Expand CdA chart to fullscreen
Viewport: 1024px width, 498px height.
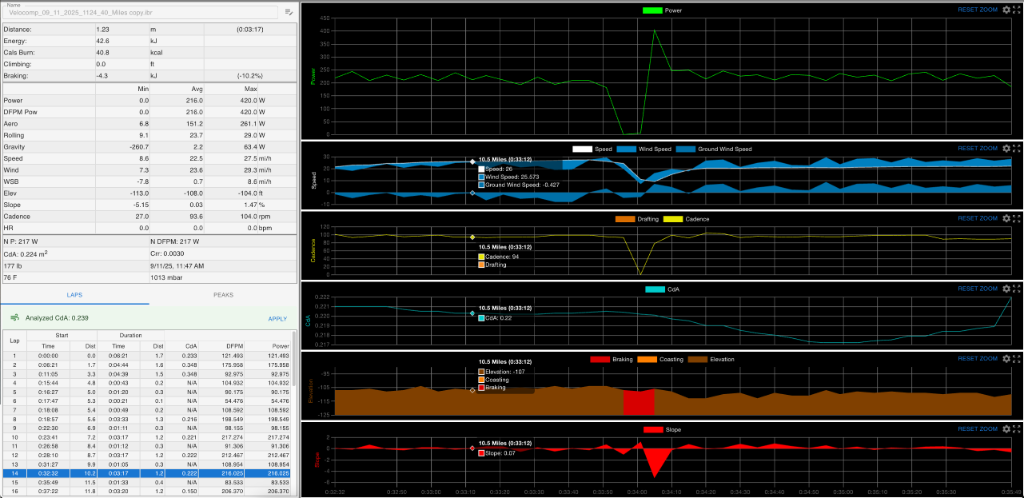coord(1016,288)
